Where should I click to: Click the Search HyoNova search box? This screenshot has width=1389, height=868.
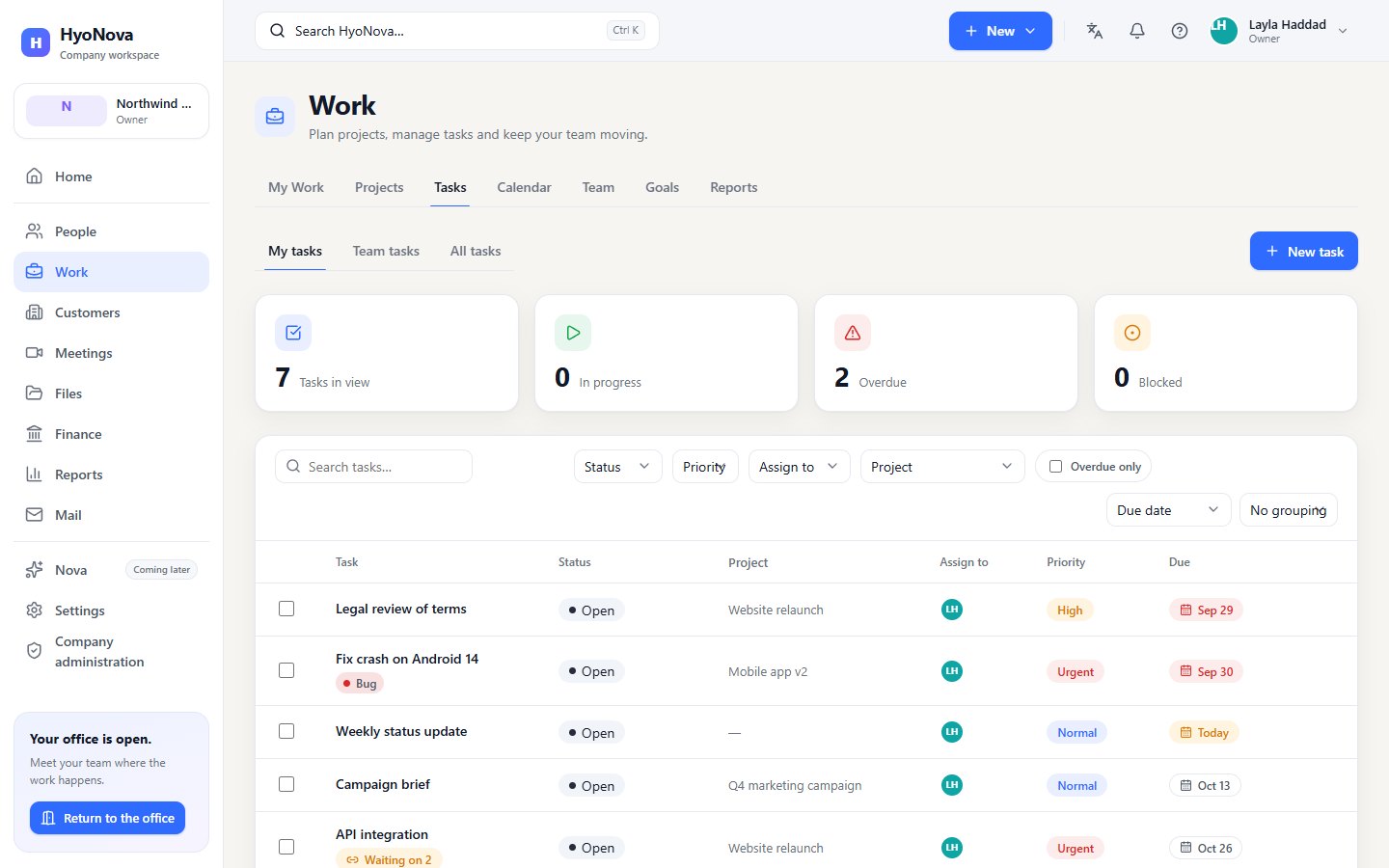point(457,31)
